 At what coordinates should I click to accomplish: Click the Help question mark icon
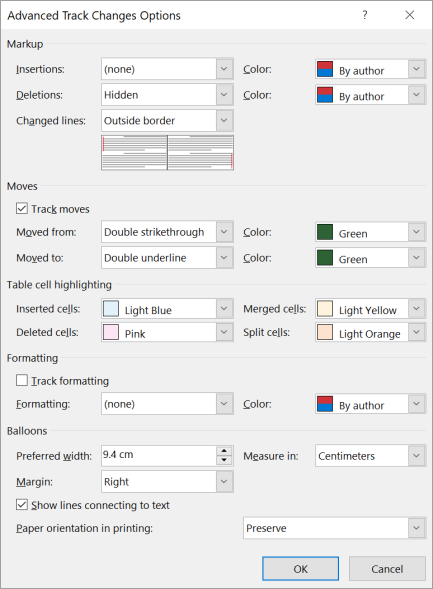(x=364, y=15)
